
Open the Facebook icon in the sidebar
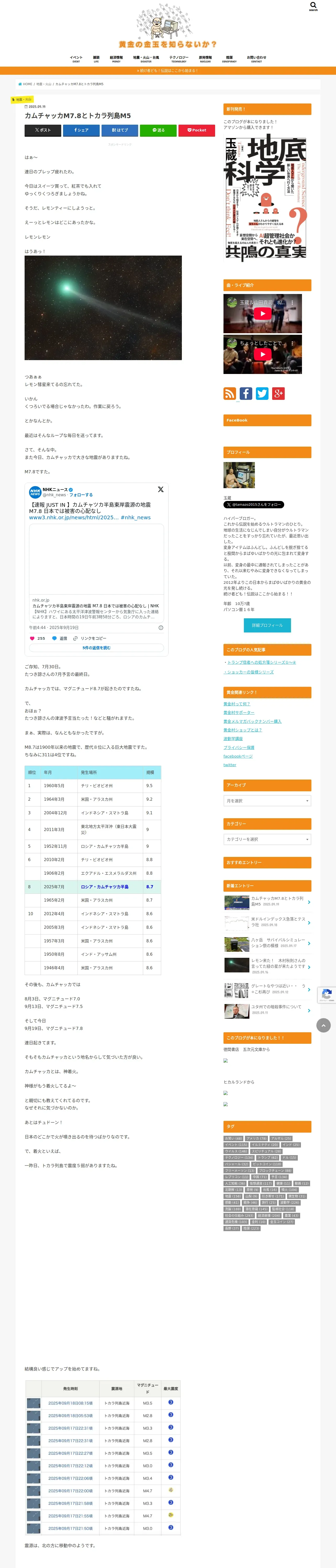(x=246, y=393)
